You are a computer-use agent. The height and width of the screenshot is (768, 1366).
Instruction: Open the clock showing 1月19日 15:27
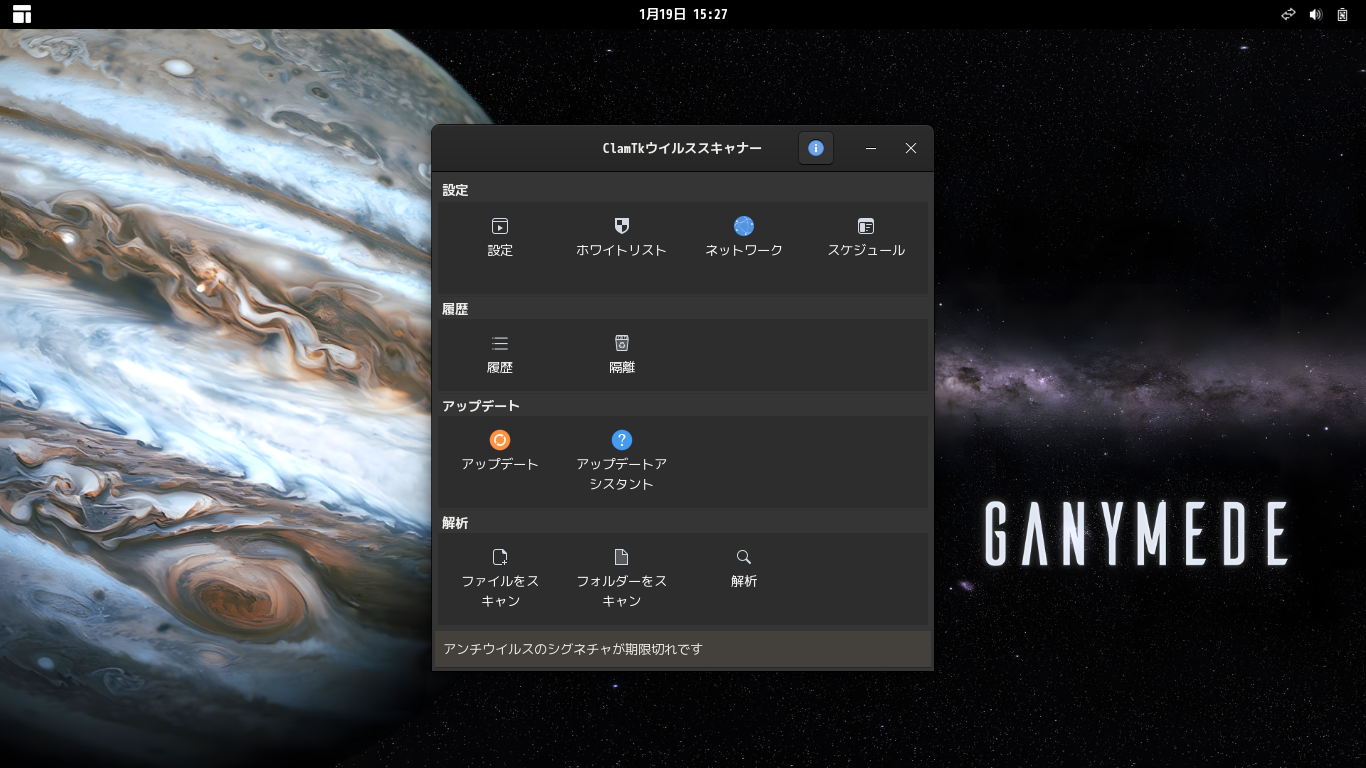683,14
